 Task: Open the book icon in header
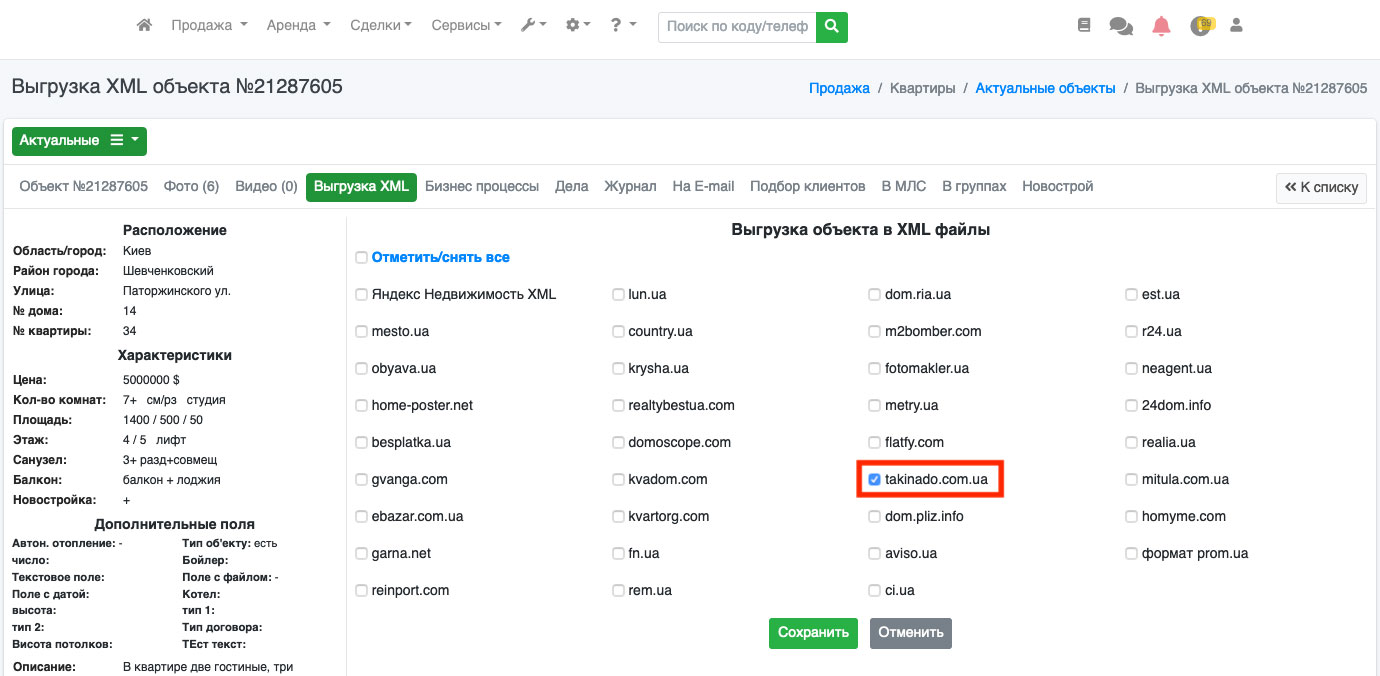pyautogui.click(x=1084, y=26)
